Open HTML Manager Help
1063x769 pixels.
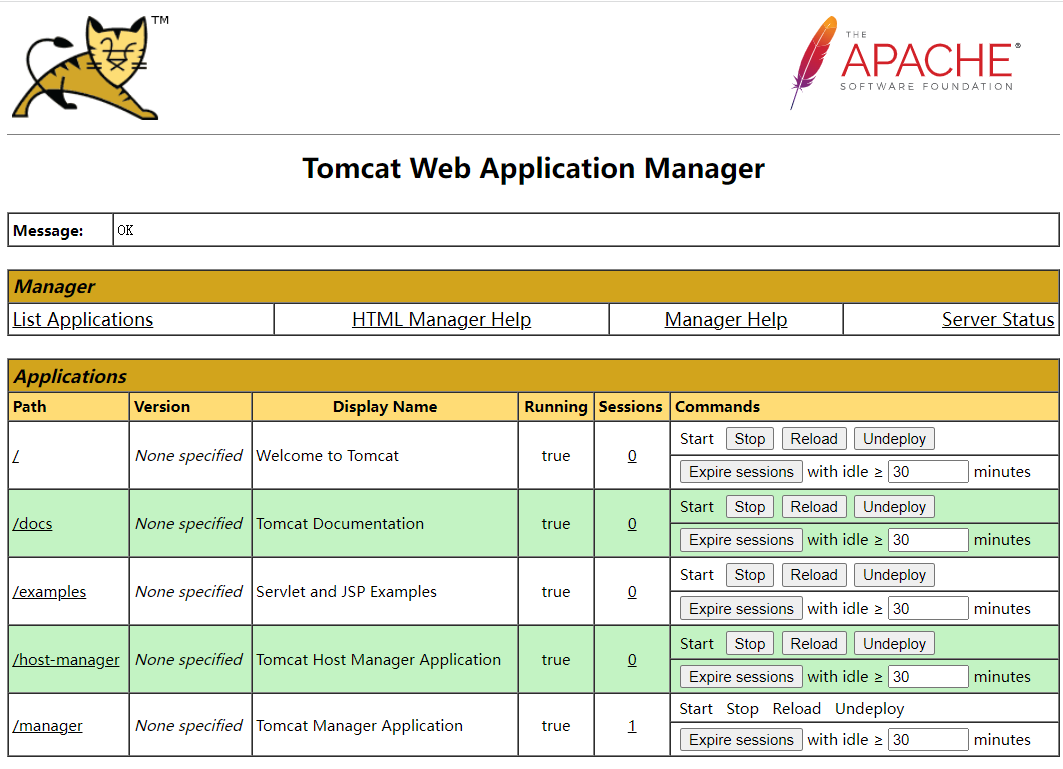(441, 319)
